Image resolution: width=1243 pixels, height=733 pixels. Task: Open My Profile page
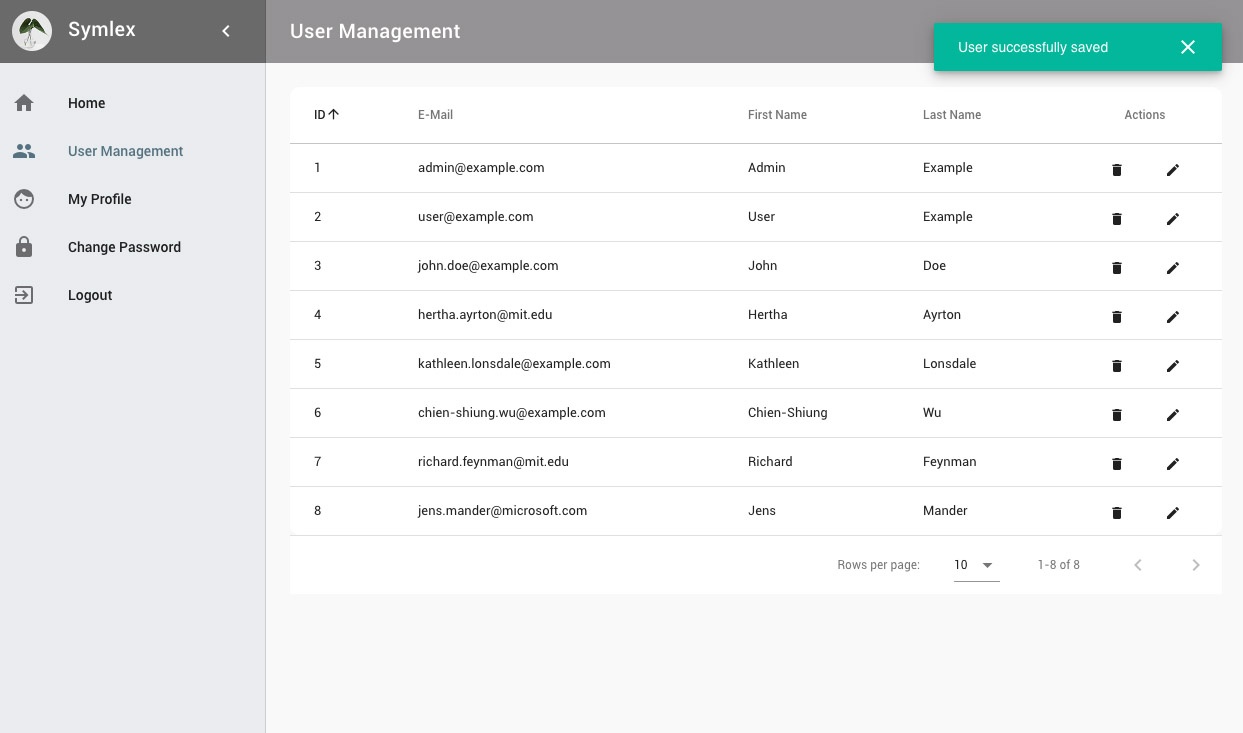pyautogui.click(x=100, y=199)
